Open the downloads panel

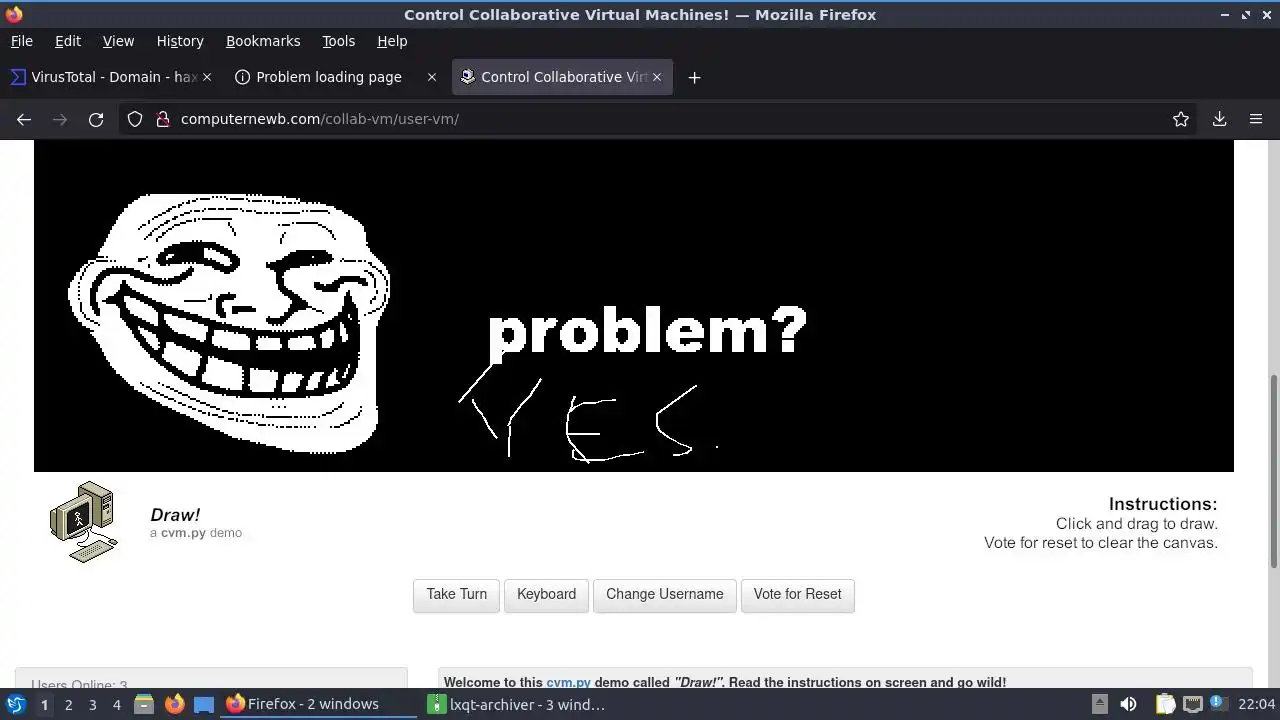coord(1220,119)
